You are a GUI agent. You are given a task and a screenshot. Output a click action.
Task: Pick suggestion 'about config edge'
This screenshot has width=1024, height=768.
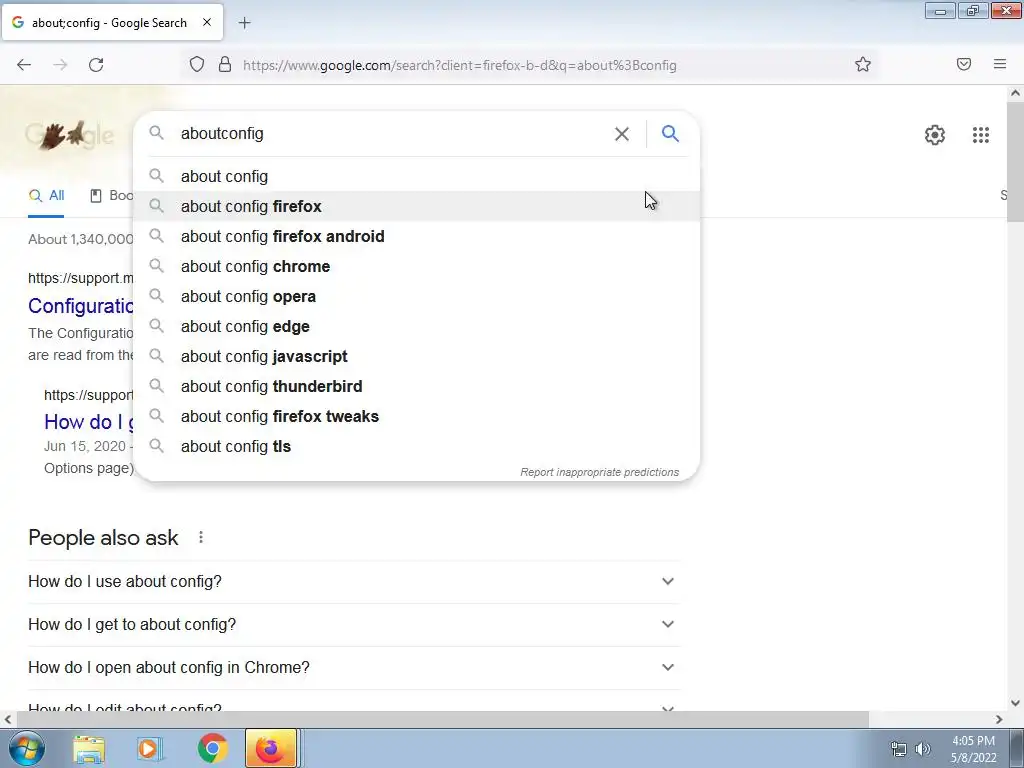tap(417, 327)
